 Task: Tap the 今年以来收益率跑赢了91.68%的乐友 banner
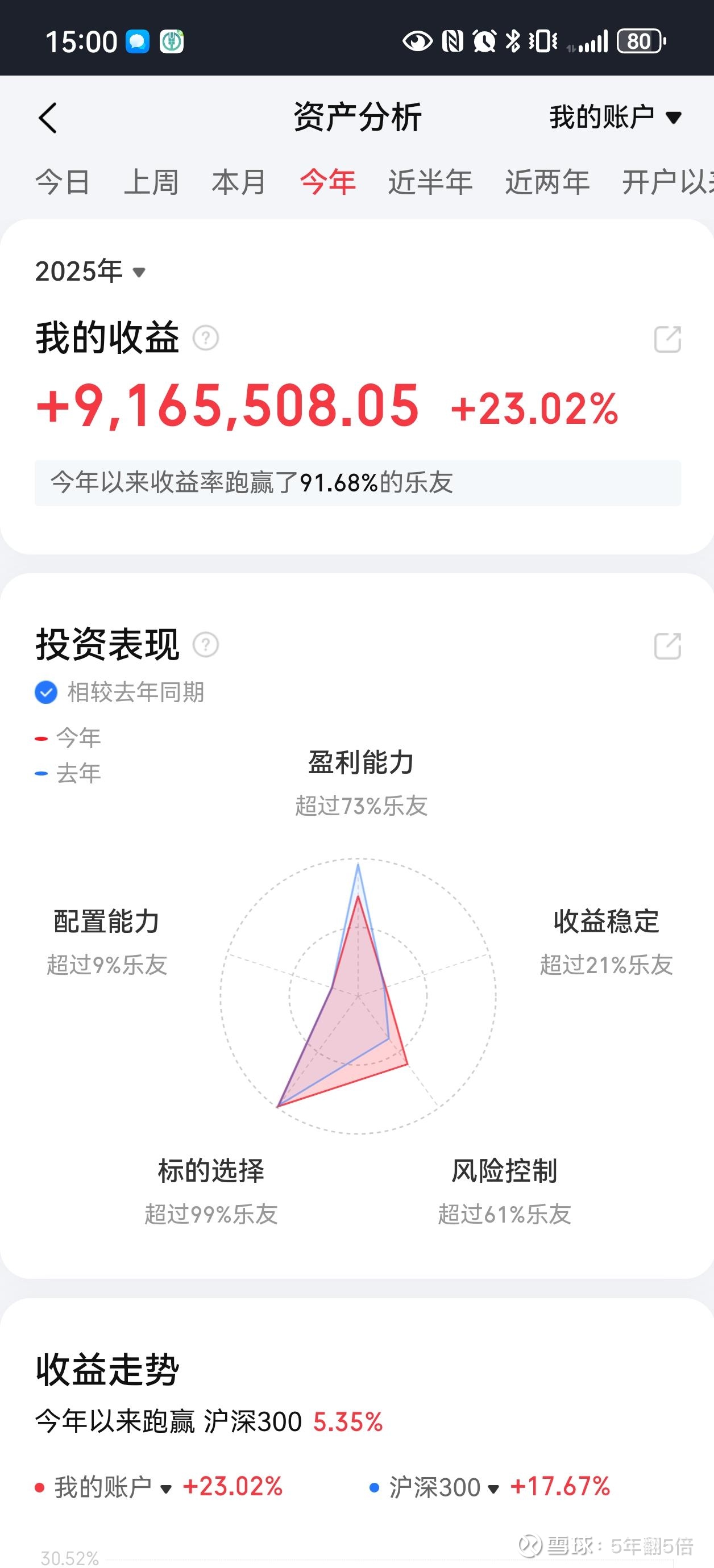coord(358,483)
